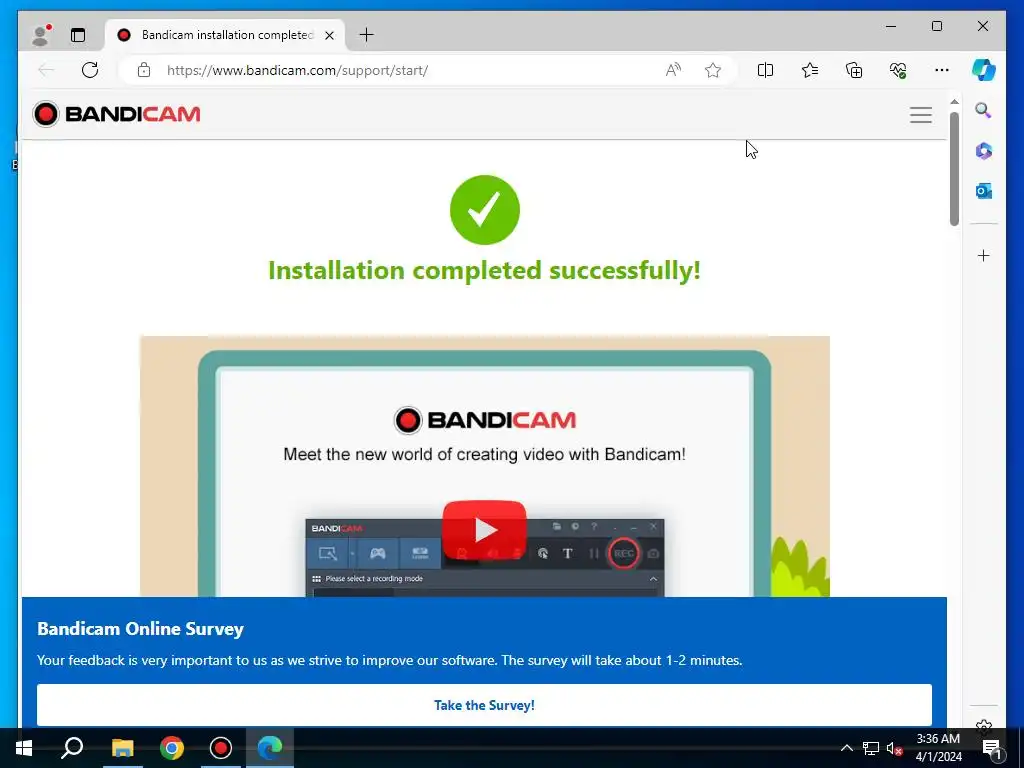The image size is (1024, 768).
Task: Click the 'Installation completed successfully!' heading
Action: tap(485, 270)
